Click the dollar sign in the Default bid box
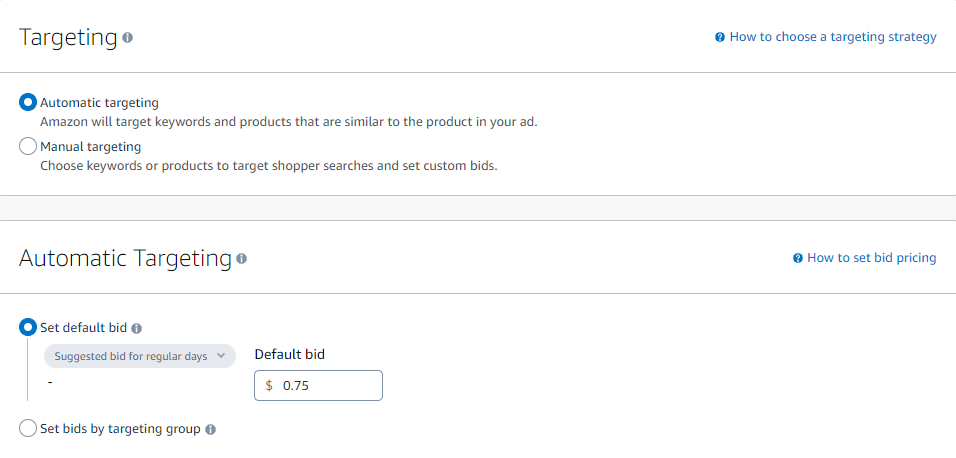 coord(269,385)
